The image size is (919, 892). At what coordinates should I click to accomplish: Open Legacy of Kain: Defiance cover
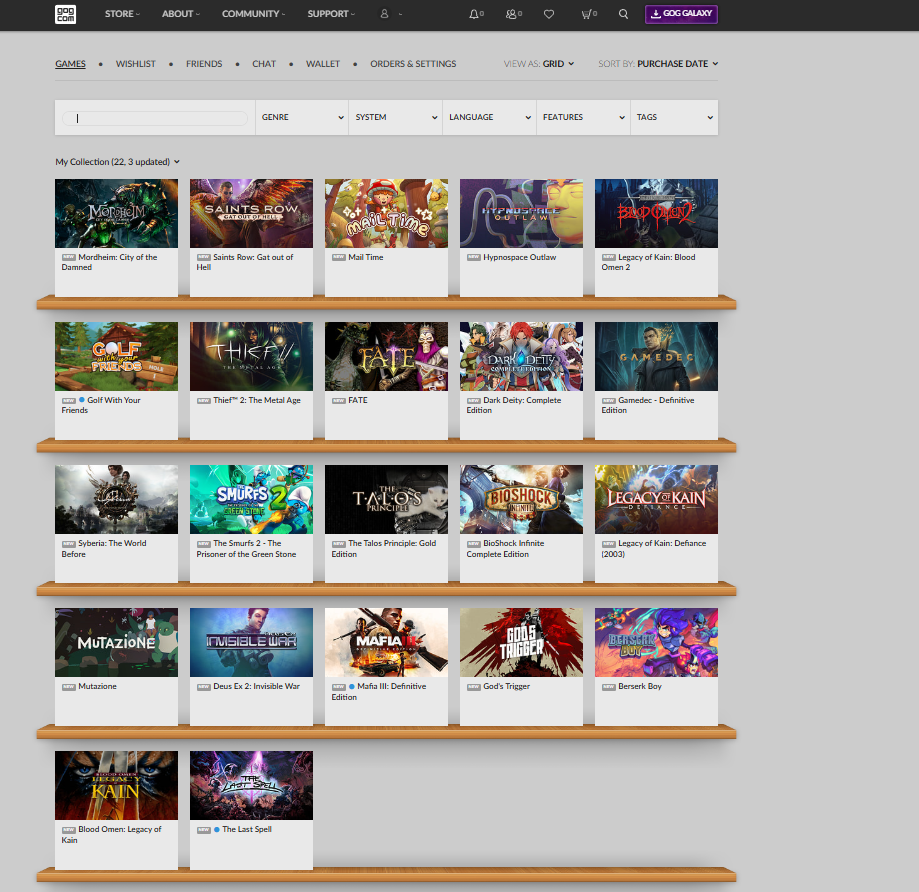(656, 499)
